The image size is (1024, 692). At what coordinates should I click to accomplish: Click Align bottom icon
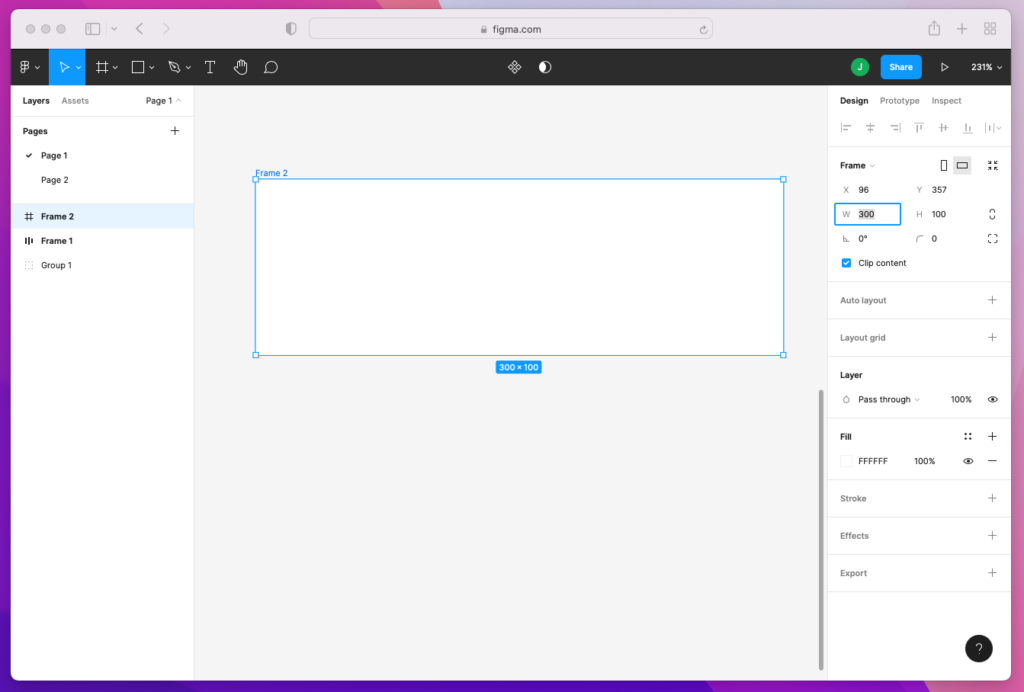click(x=968, y=128)
